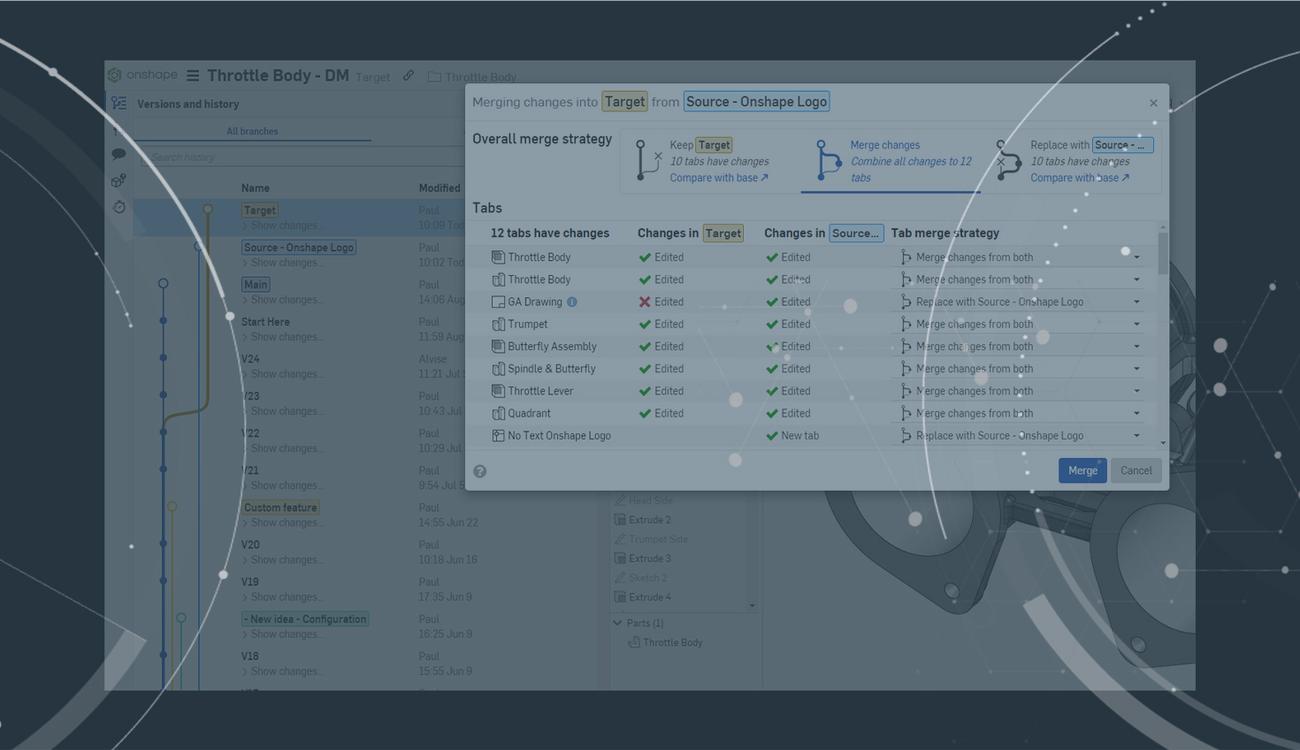Click the 3D instances icon in the sidebar
This screenshot has height=750, width=1300.
pyautogui.click(x=118, y=180)
